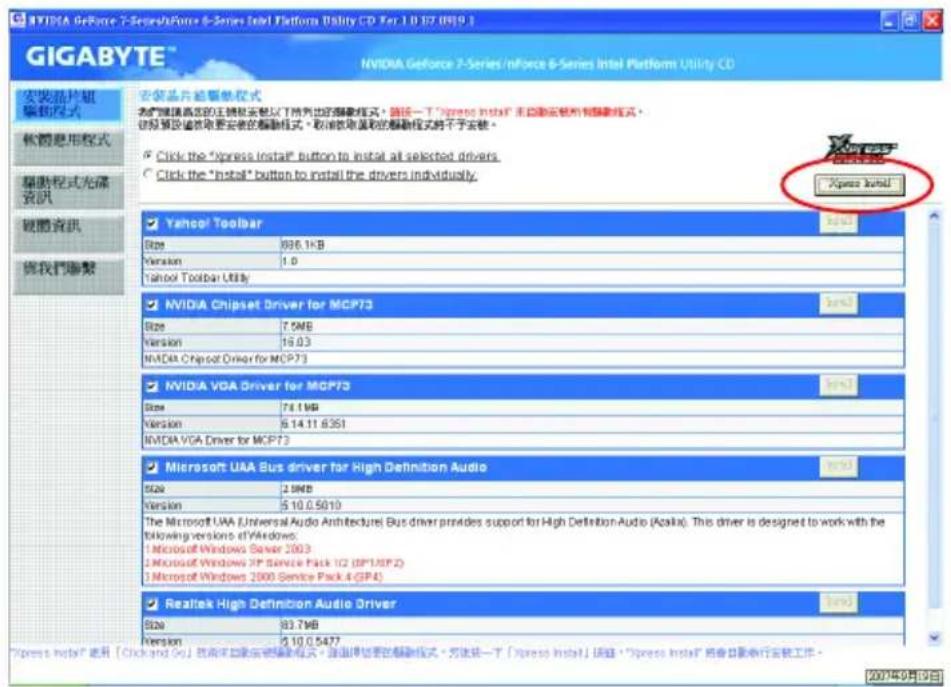951x687 pixels.
Task: Uncheck Realtek High Definition Audio Driver checkbox
Action: [152, 604]
